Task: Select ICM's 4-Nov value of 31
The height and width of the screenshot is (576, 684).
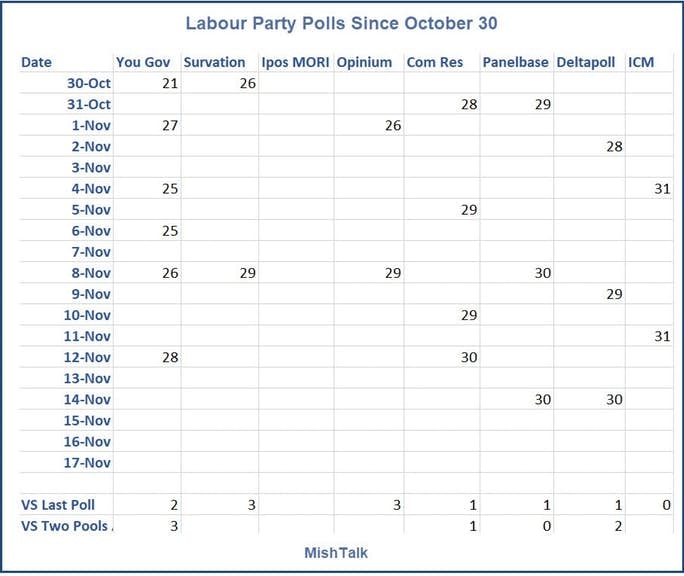Action: point(662,189)
